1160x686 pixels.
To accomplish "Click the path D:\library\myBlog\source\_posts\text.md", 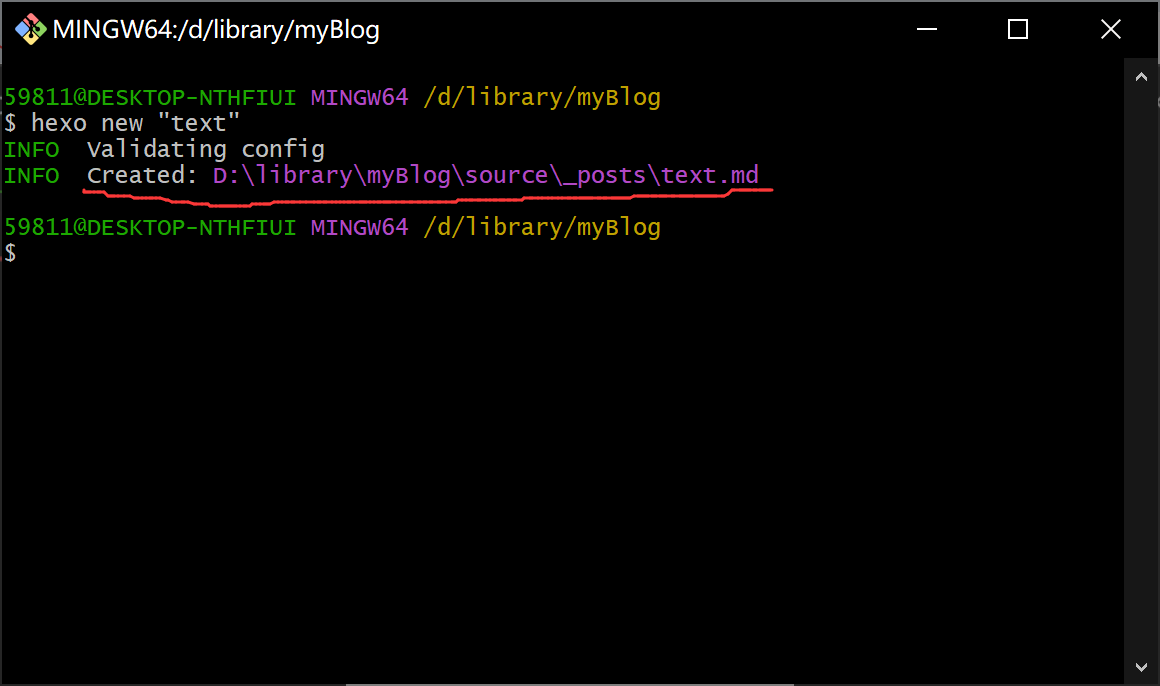I will (x=486, y=175).
